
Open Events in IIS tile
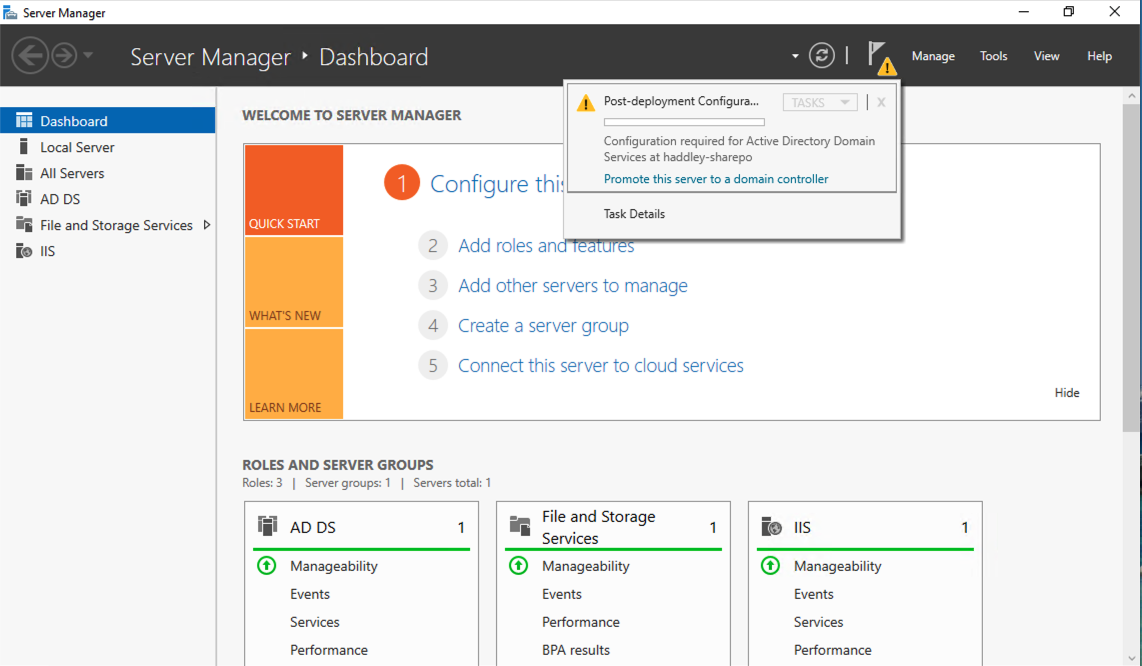[814, 594]
